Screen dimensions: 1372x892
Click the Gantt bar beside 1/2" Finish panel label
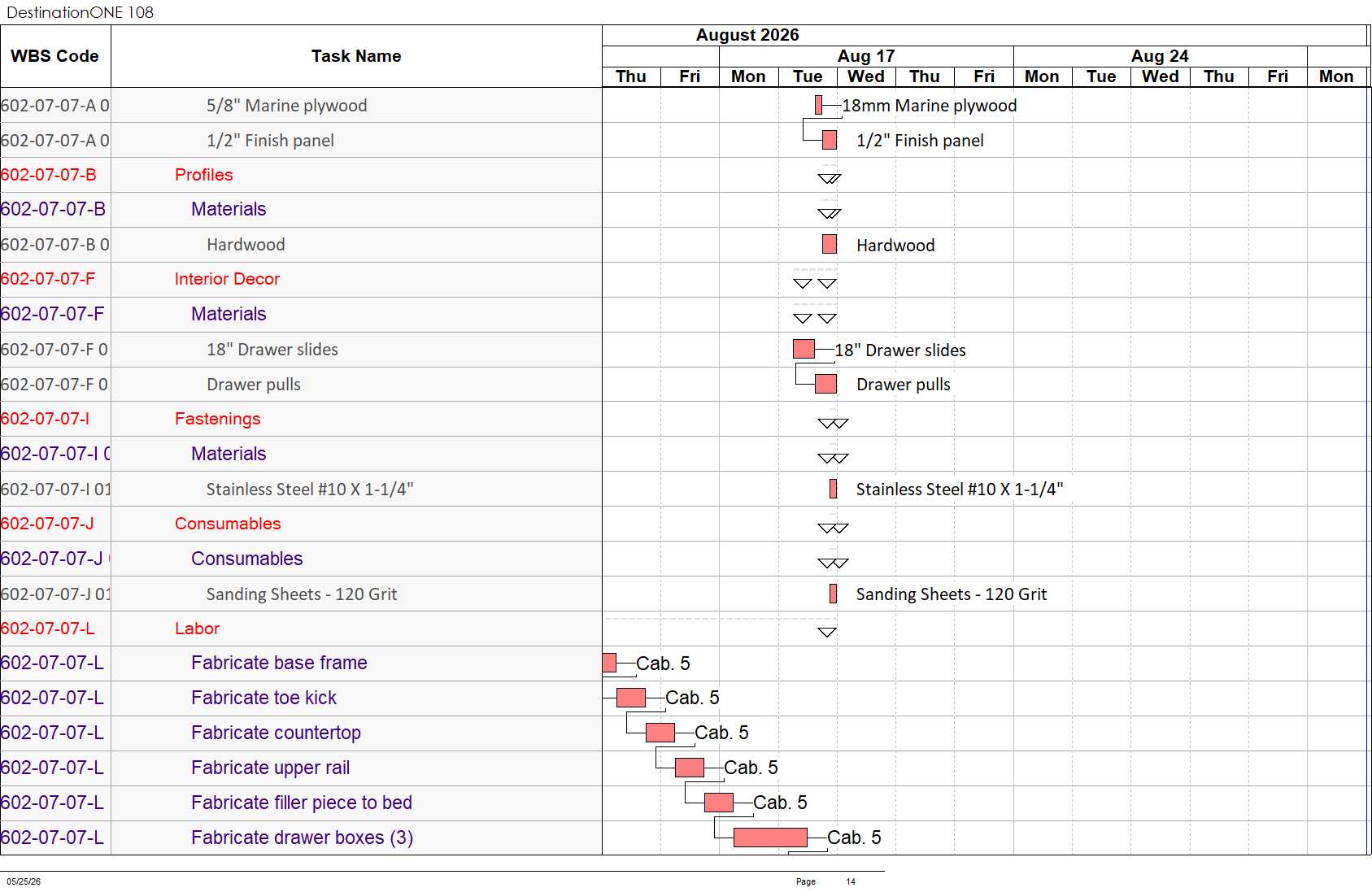click(x=830, y=140)
